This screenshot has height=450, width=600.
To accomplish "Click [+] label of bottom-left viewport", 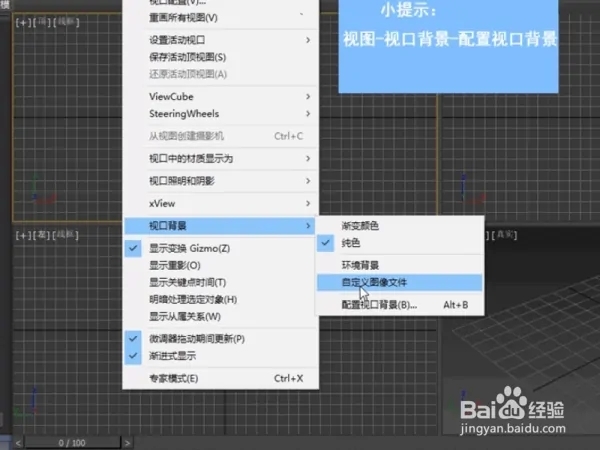I will point(23,235).
